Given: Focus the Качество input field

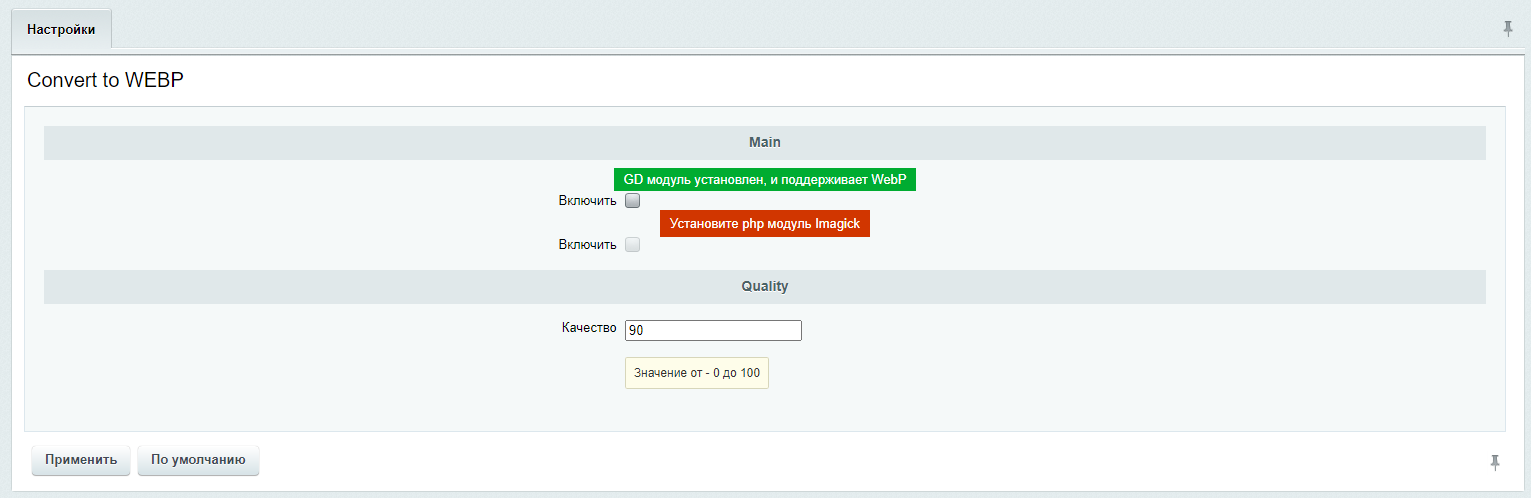Looking at the screenshot, I should (x=713, y=330).
